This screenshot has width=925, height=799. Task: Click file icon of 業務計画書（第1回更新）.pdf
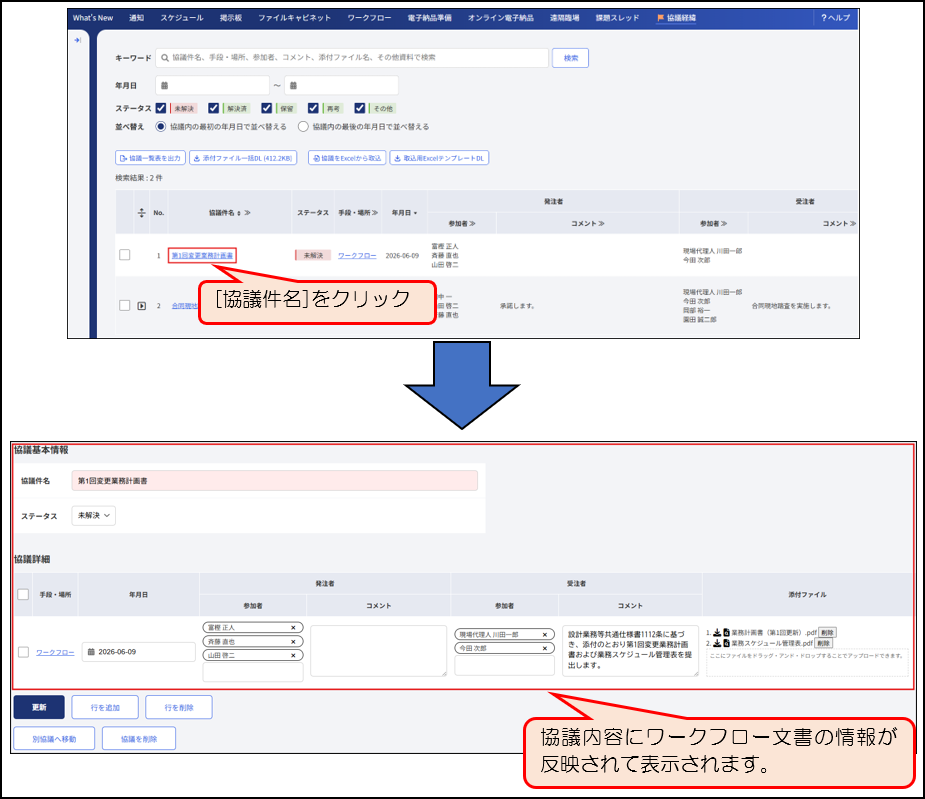[x=727, y=632]
